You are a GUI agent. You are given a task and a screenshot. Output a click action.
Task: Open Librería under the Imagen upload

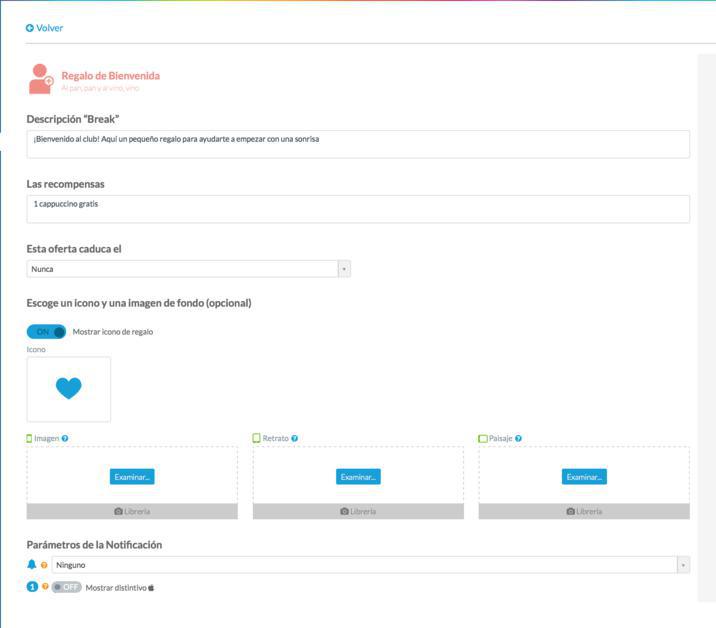coord(132,511)
